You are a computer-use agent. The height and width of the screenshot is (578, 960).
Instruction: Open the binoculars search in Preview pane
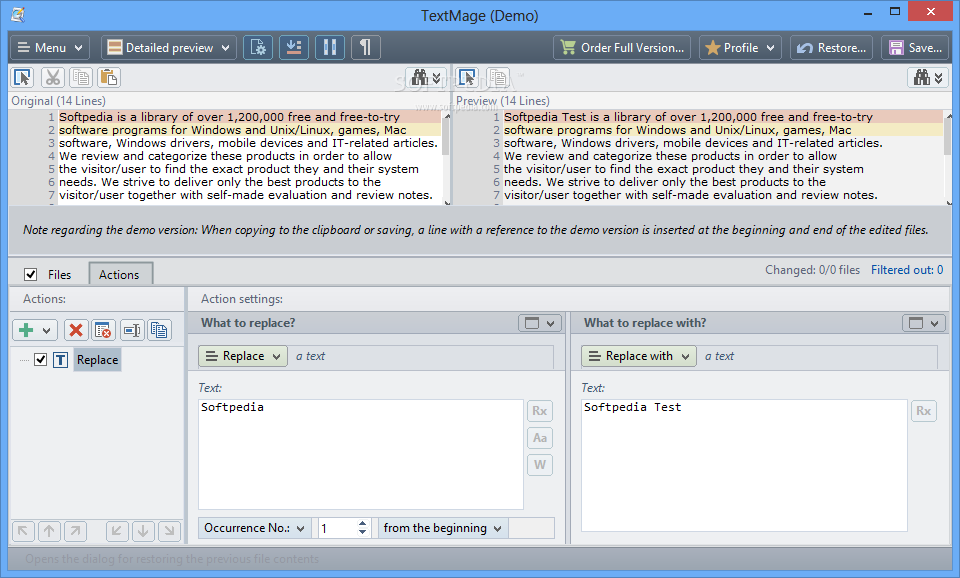928,77
